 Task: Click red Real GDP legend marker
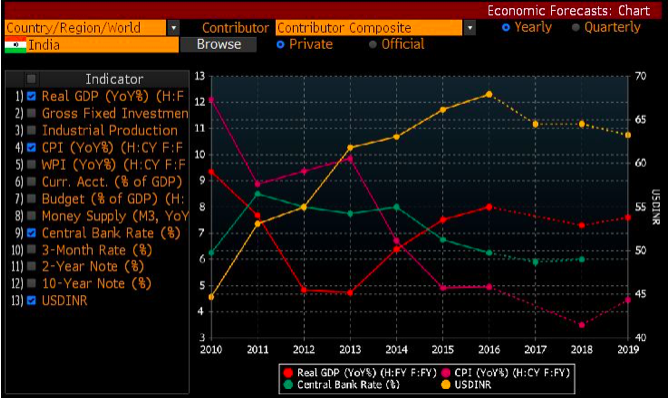288,372
